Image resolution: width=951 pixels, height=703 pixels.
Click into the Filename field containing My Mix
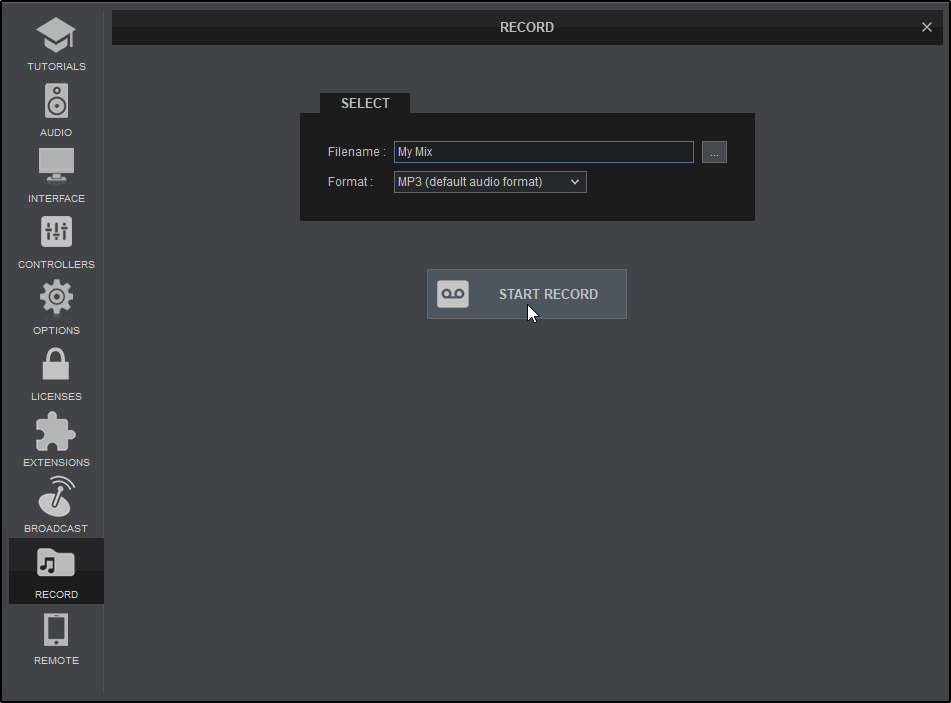click(x=543, y=152)
